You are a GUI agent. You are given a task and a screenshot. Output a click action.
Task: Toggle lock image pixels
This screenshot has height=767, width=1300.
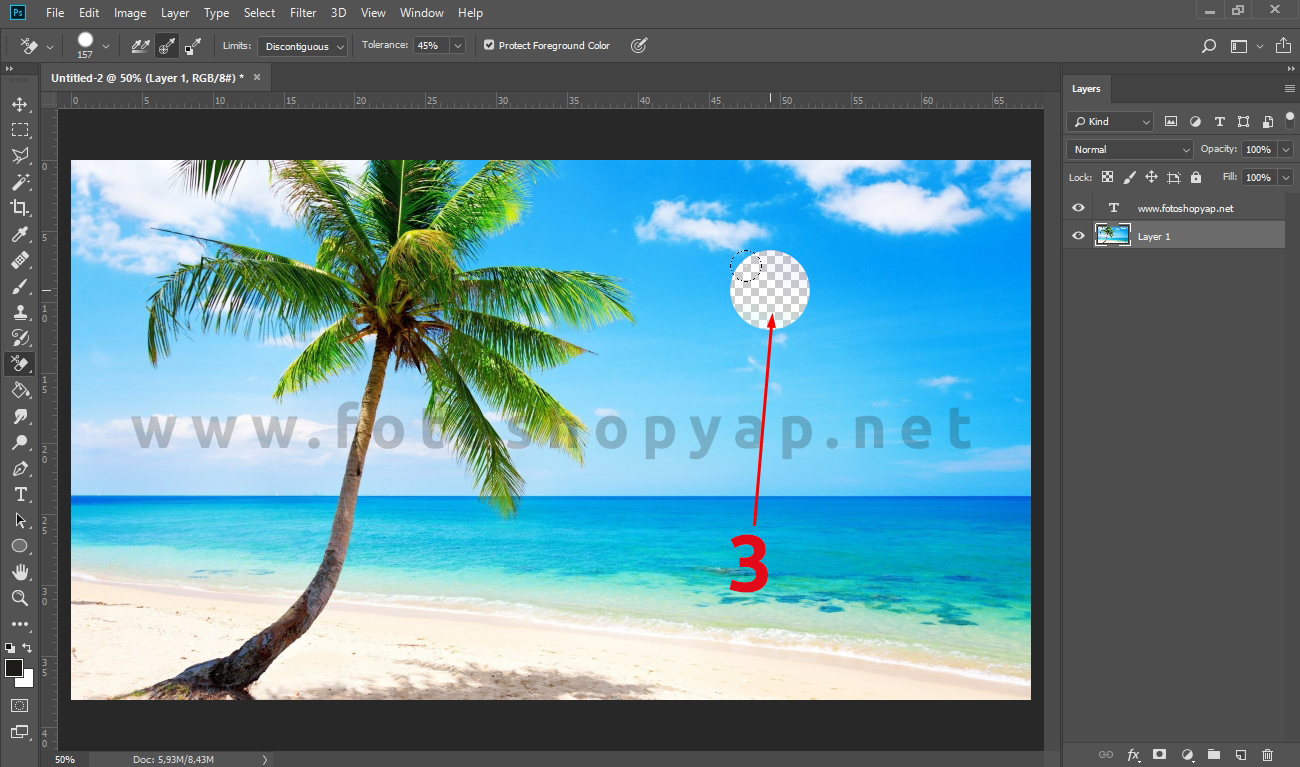point(1129,177)
